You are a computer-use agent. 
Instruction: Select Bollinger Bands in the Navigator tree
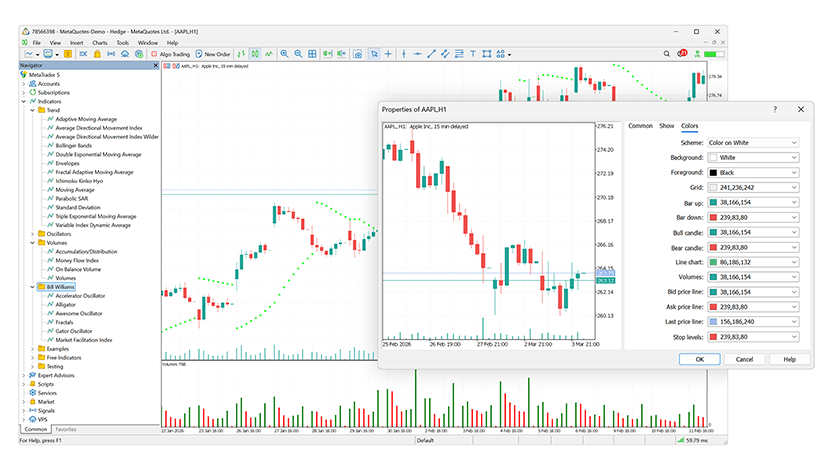(73, 146)
